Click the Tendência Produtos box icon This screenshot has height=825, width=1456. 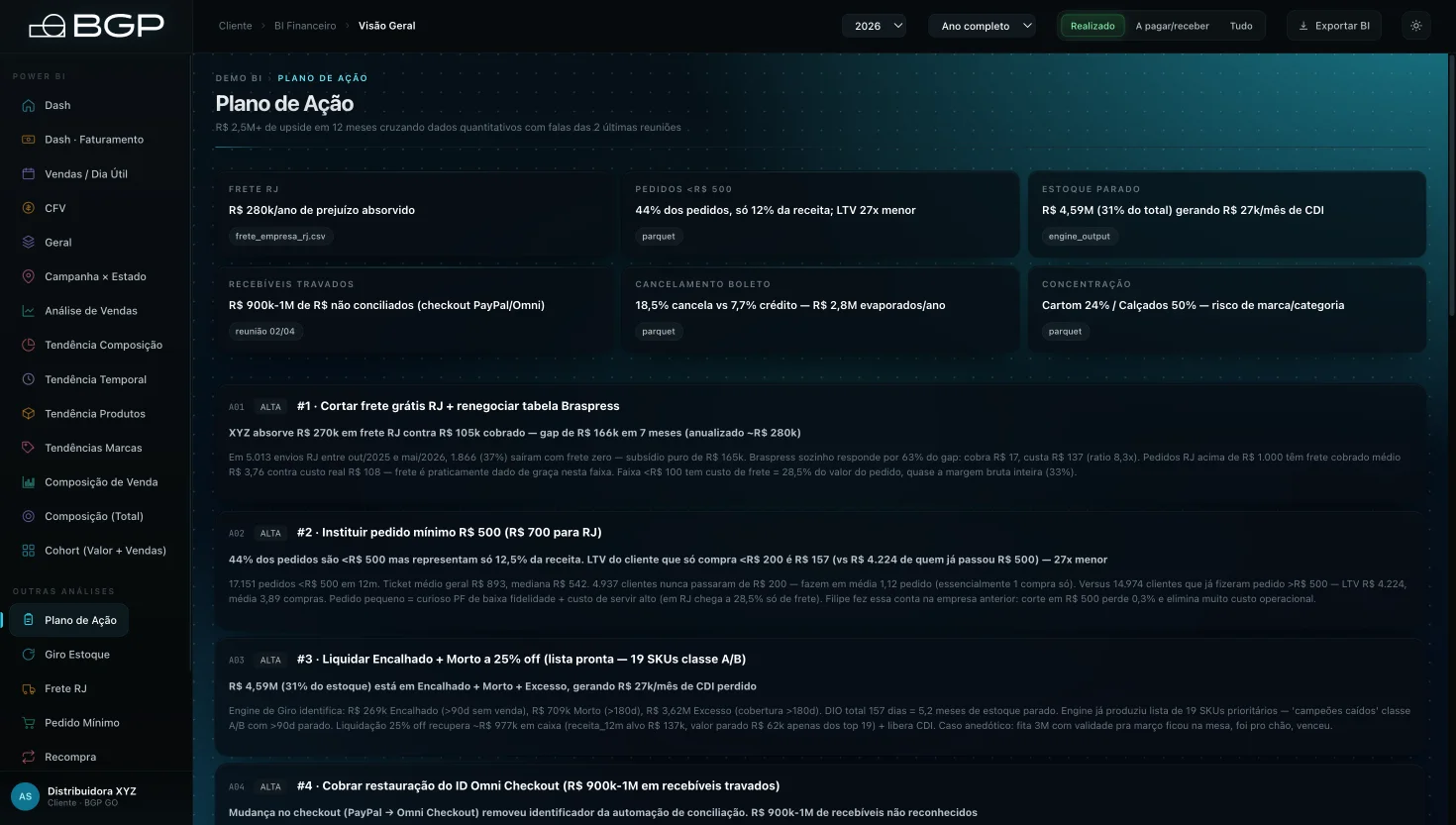click(29, 414)
